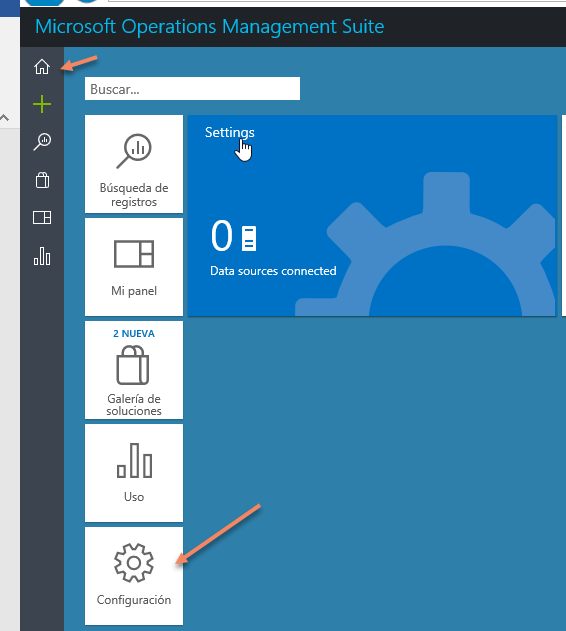
Task: Click the large 0 count number
Action: click(x=221, y=236)
